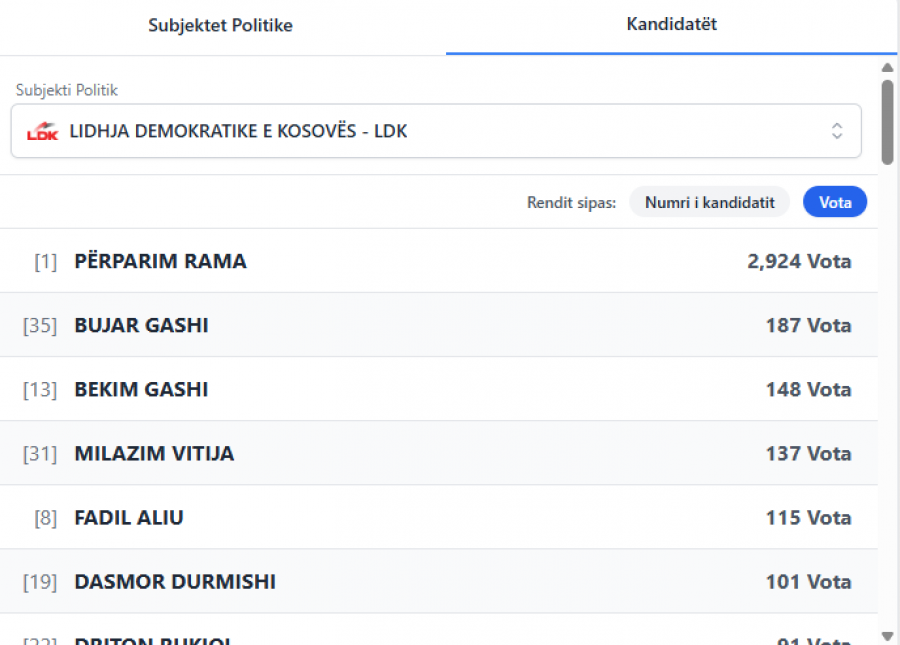Screen dimensions: 900x645
Task: Click candidate number [35] label
Action: tap(40, 325)
